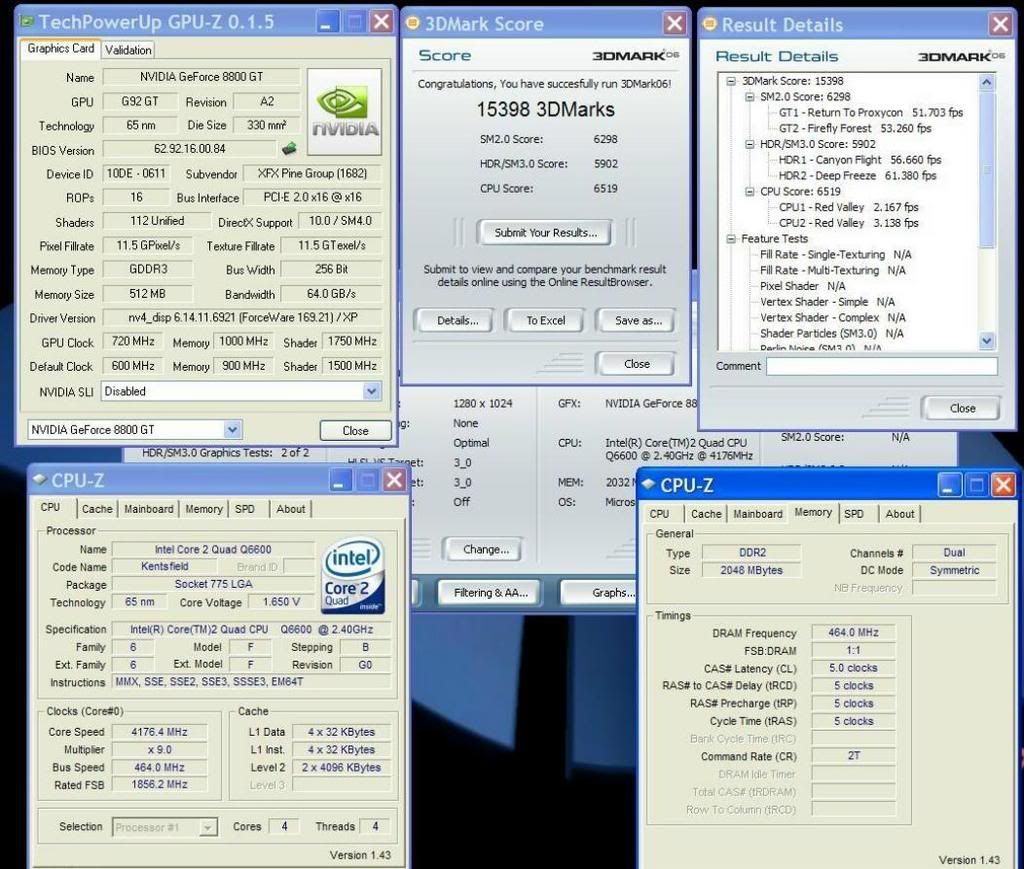The width and height of the screenshot is (1024, 869).
Task: Click Close button in Result Details window
Action: (962, 408)
